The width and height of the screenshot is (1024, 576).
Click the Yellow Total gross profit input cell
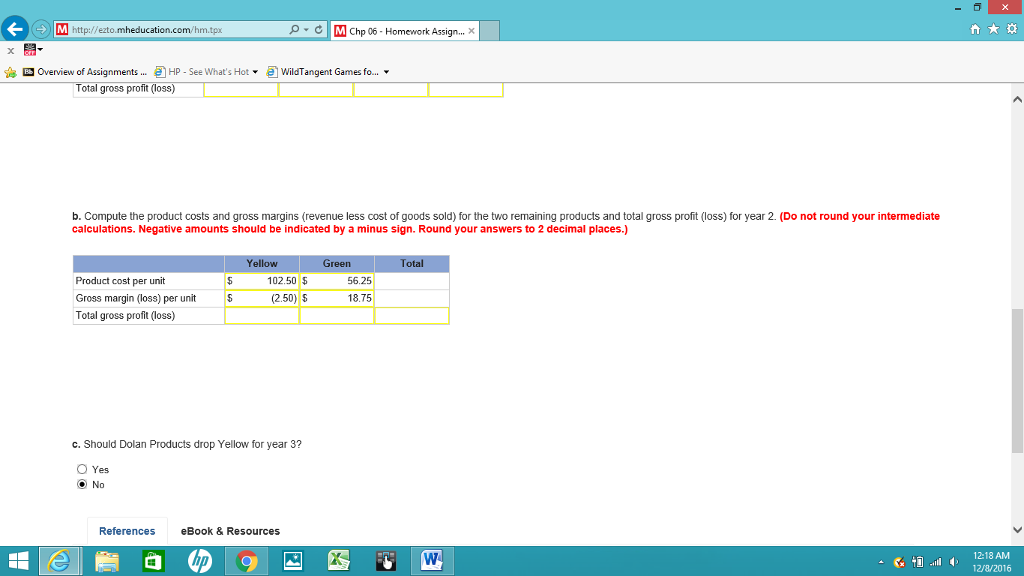pyautogui.click(x=262, y=315)
